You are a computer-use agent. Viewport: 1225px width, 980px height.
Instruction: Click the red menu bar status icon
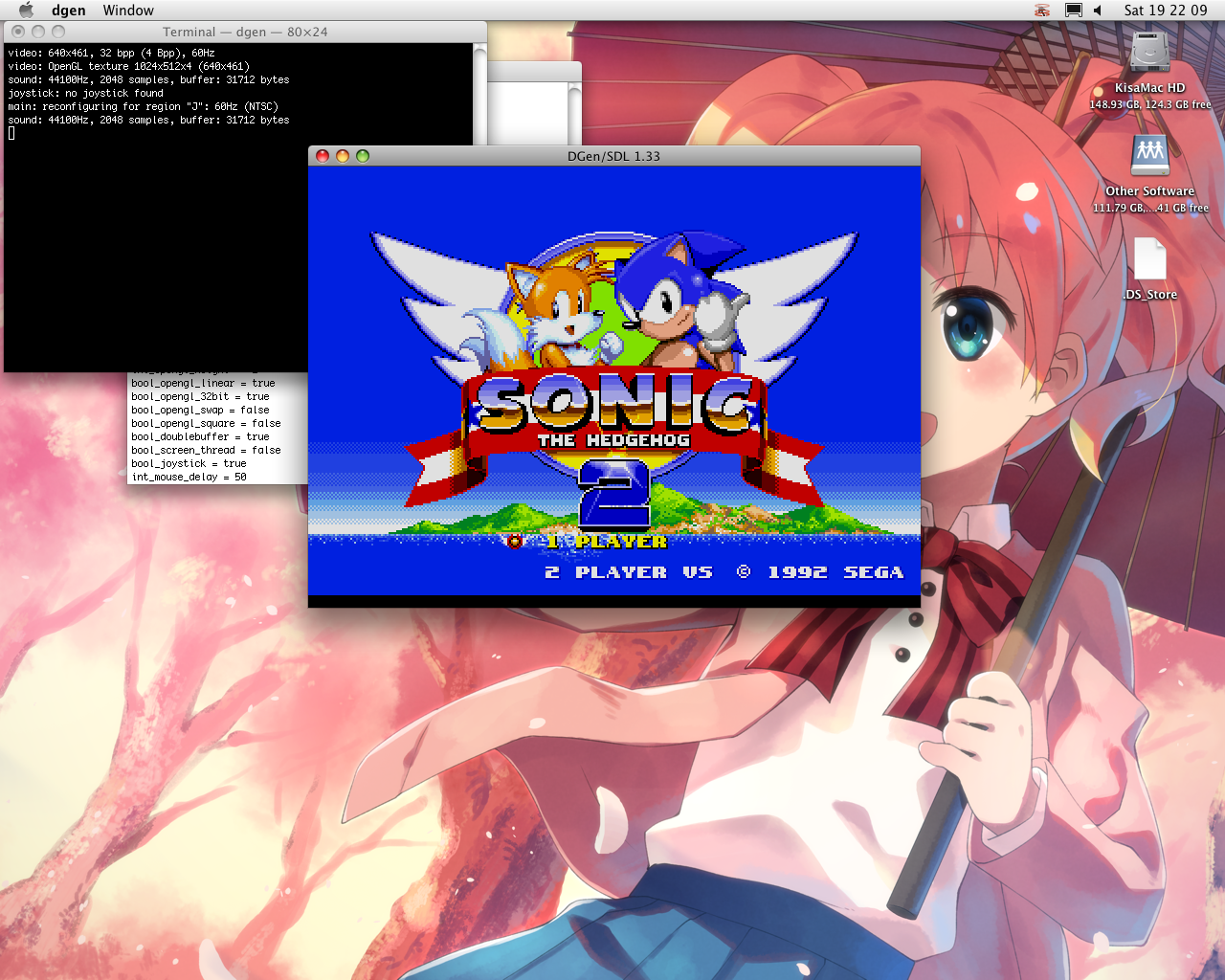[x=1042, y=10]
